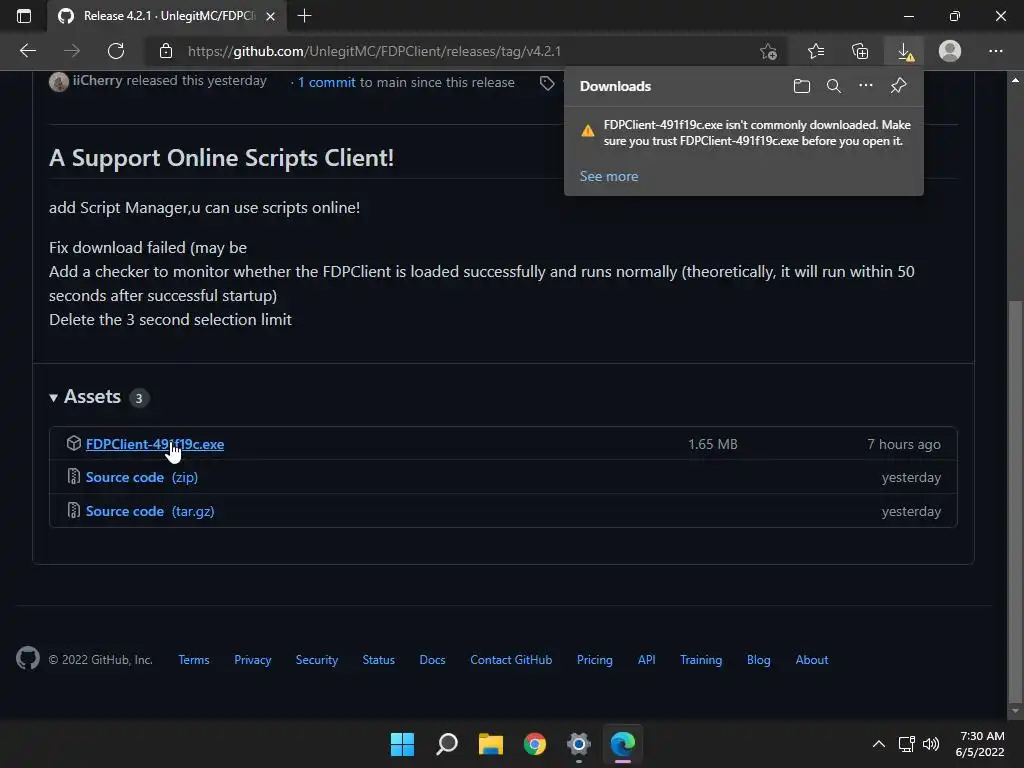Click the browser forward arrow
Viewport: 1024px width, 768px height.
tap(72, 51)
